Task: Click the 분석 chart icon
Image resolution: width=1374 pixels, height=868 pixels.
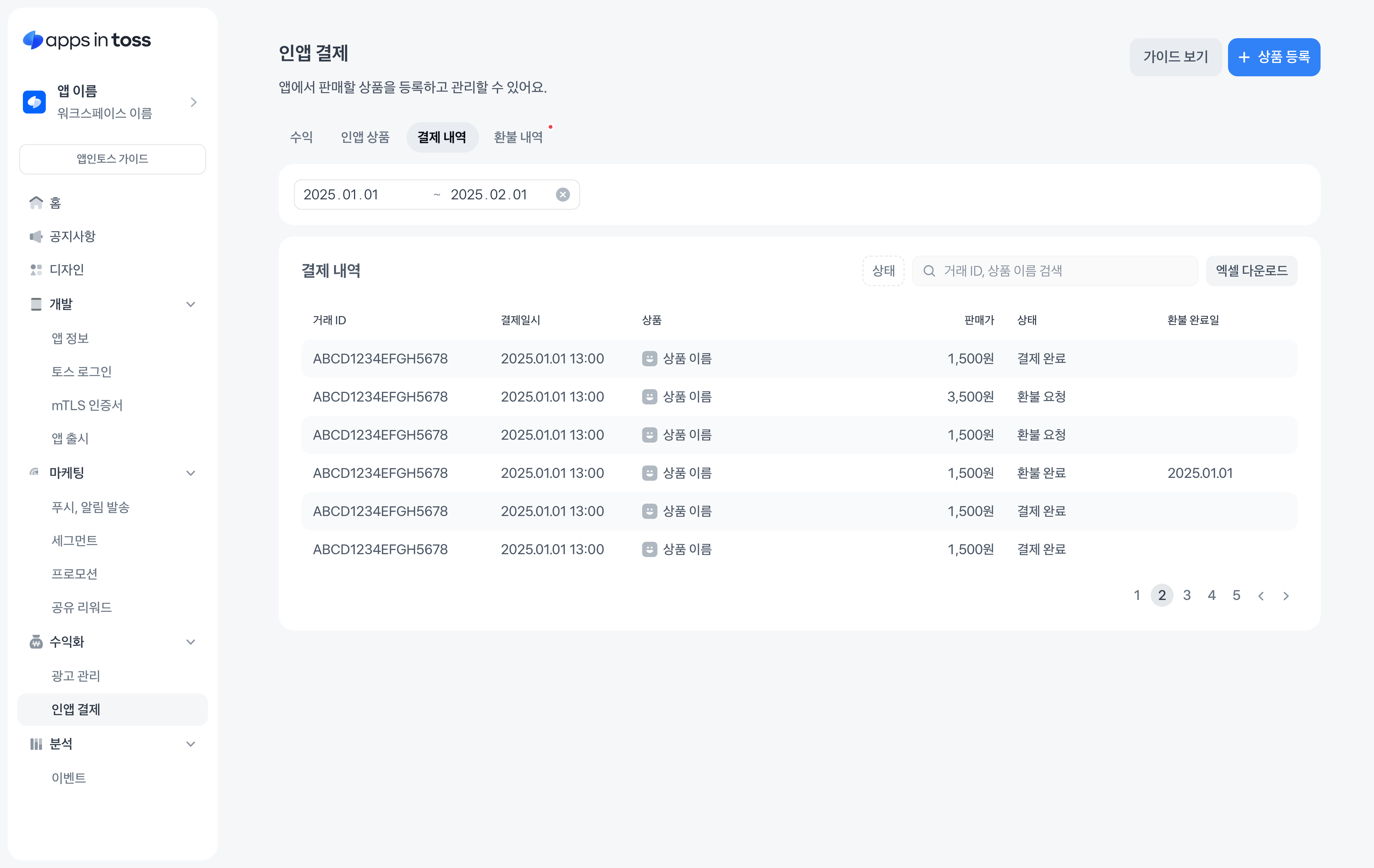Action: (36, 744)
